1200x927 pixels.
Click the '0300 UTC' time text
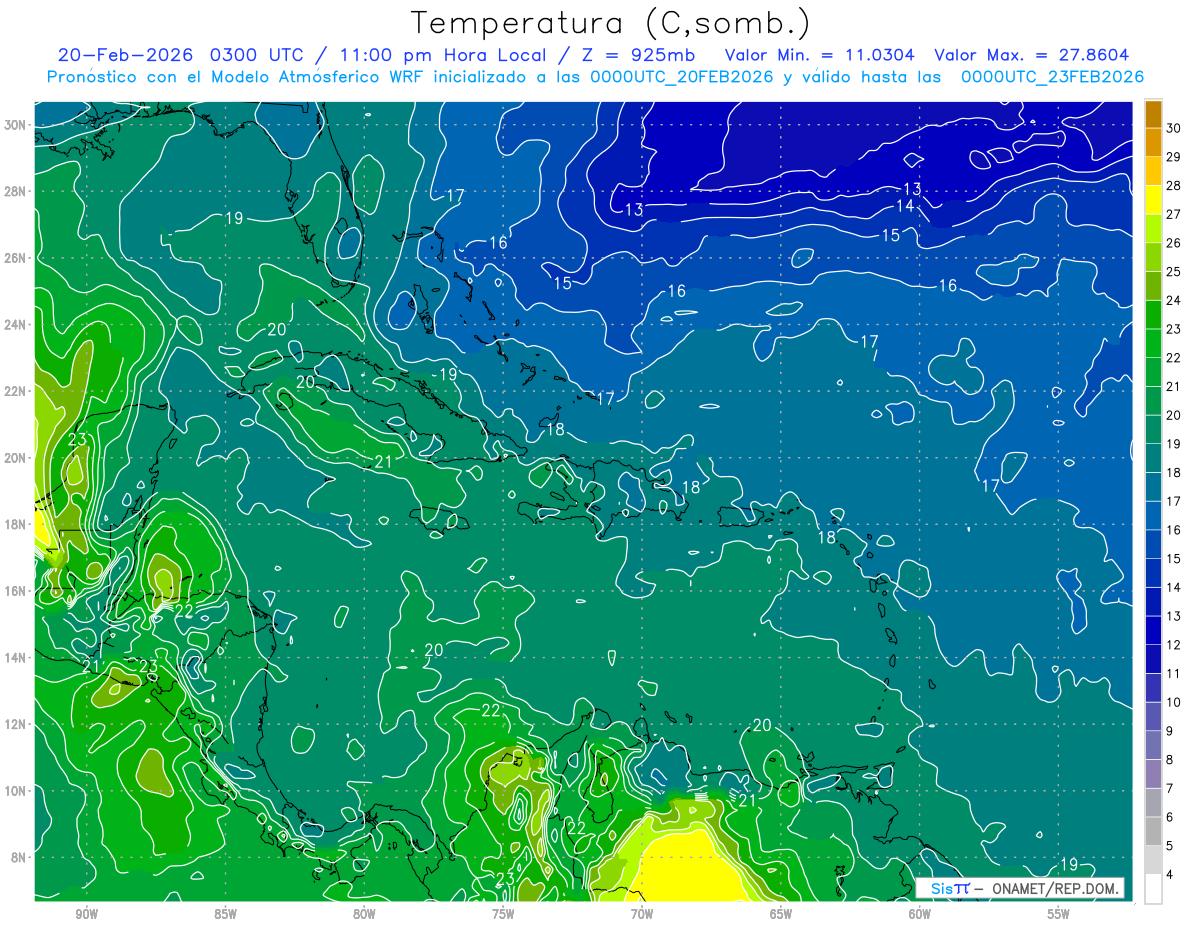pos(256,55)
